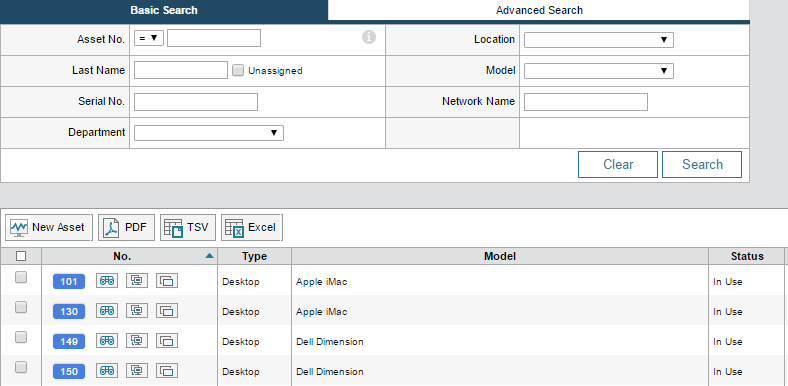Image resolution: width=788 pixels, height=386 pixels.
Task: Click the binoculars icon for asset 101
Action: point(107,281)
